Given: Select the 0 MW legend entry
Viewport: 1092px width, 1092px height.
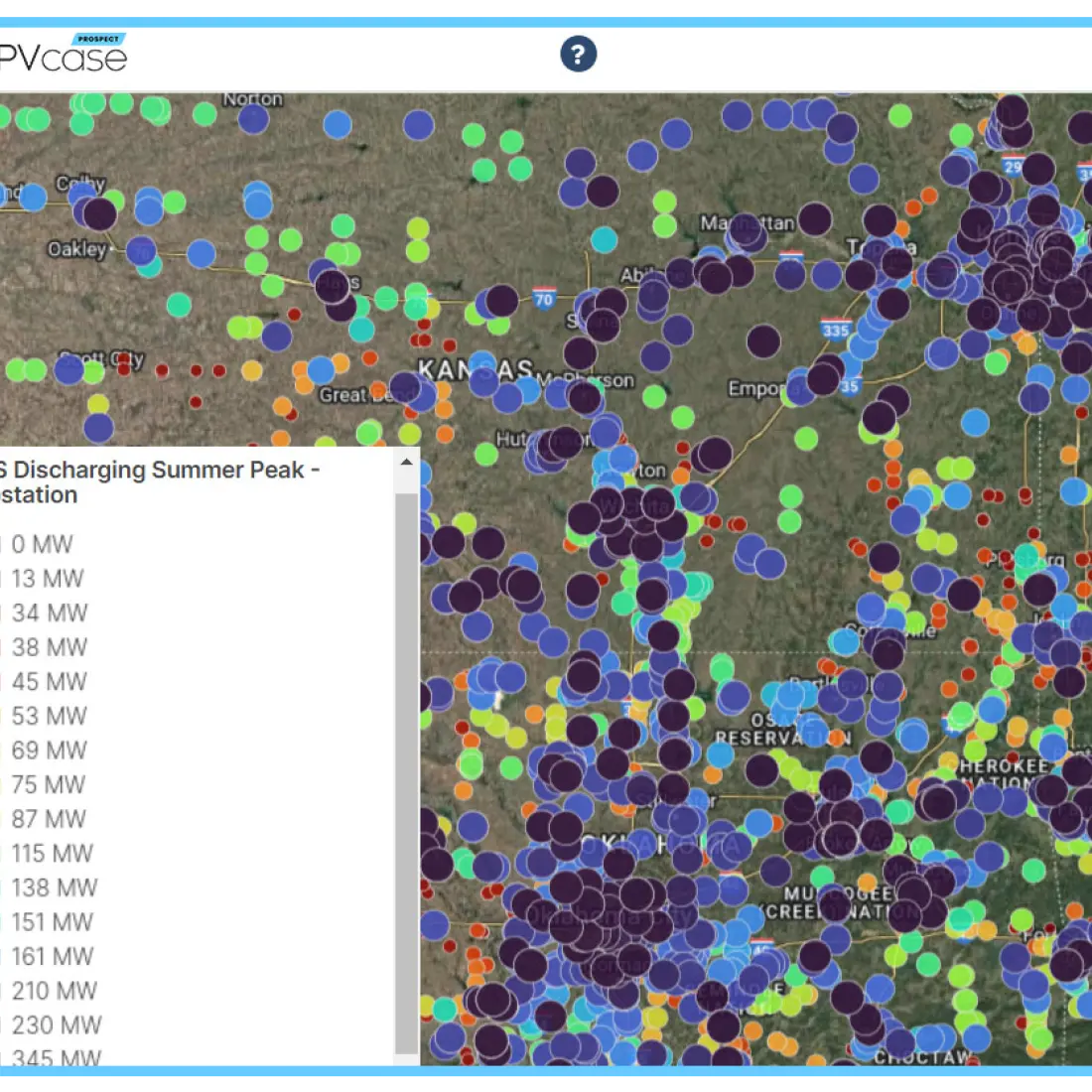Looking at the screenshot, I should click(42, 544).
